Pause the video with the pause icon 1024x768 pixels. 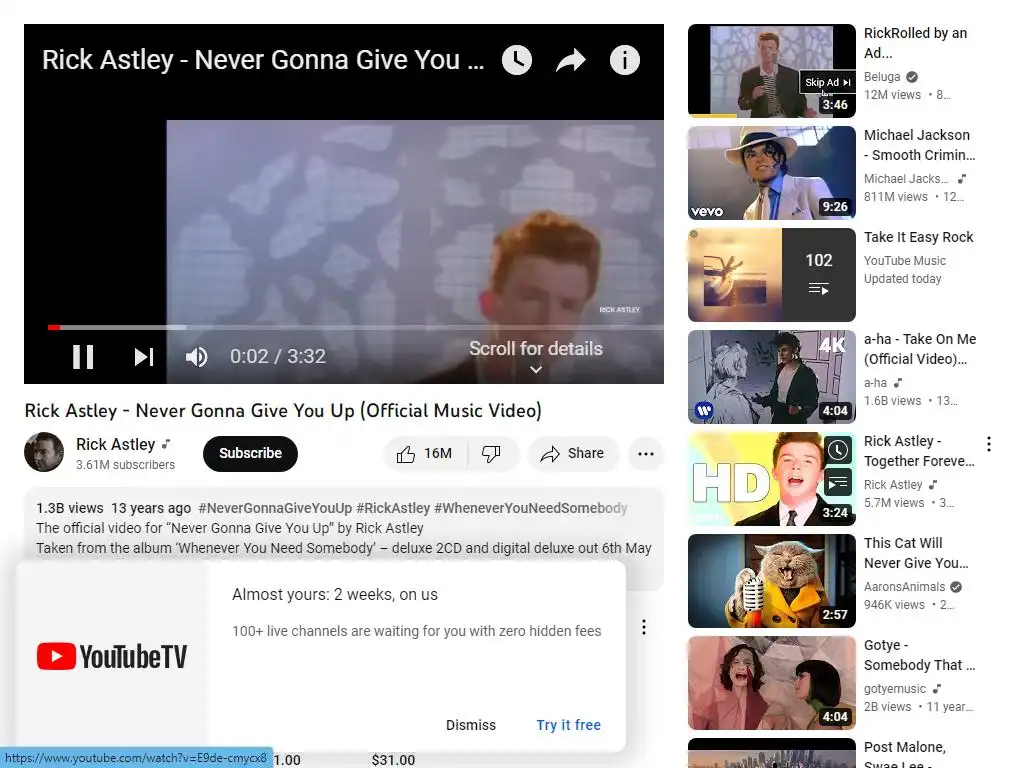(83, 357)
